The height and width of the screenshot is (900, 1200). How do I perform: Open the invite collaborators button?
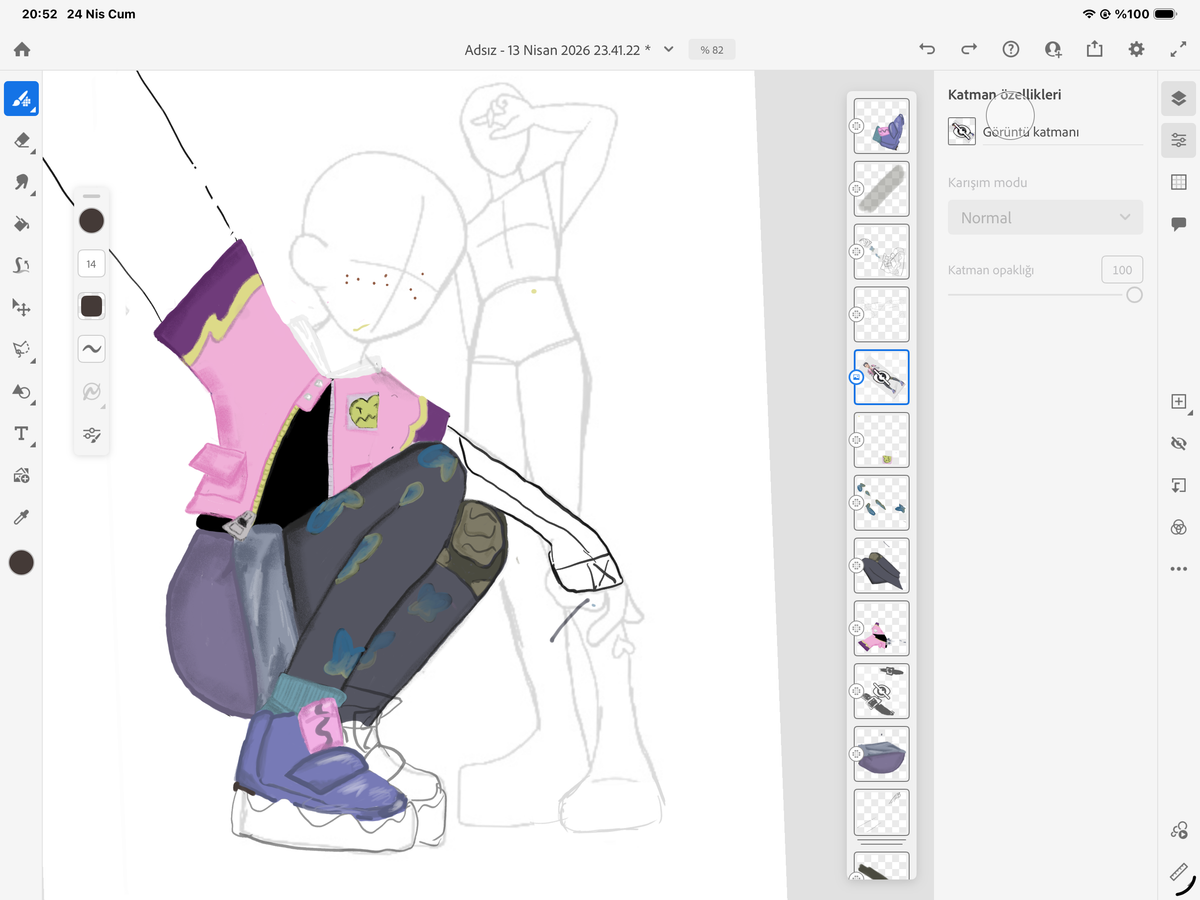point(1052,49)
